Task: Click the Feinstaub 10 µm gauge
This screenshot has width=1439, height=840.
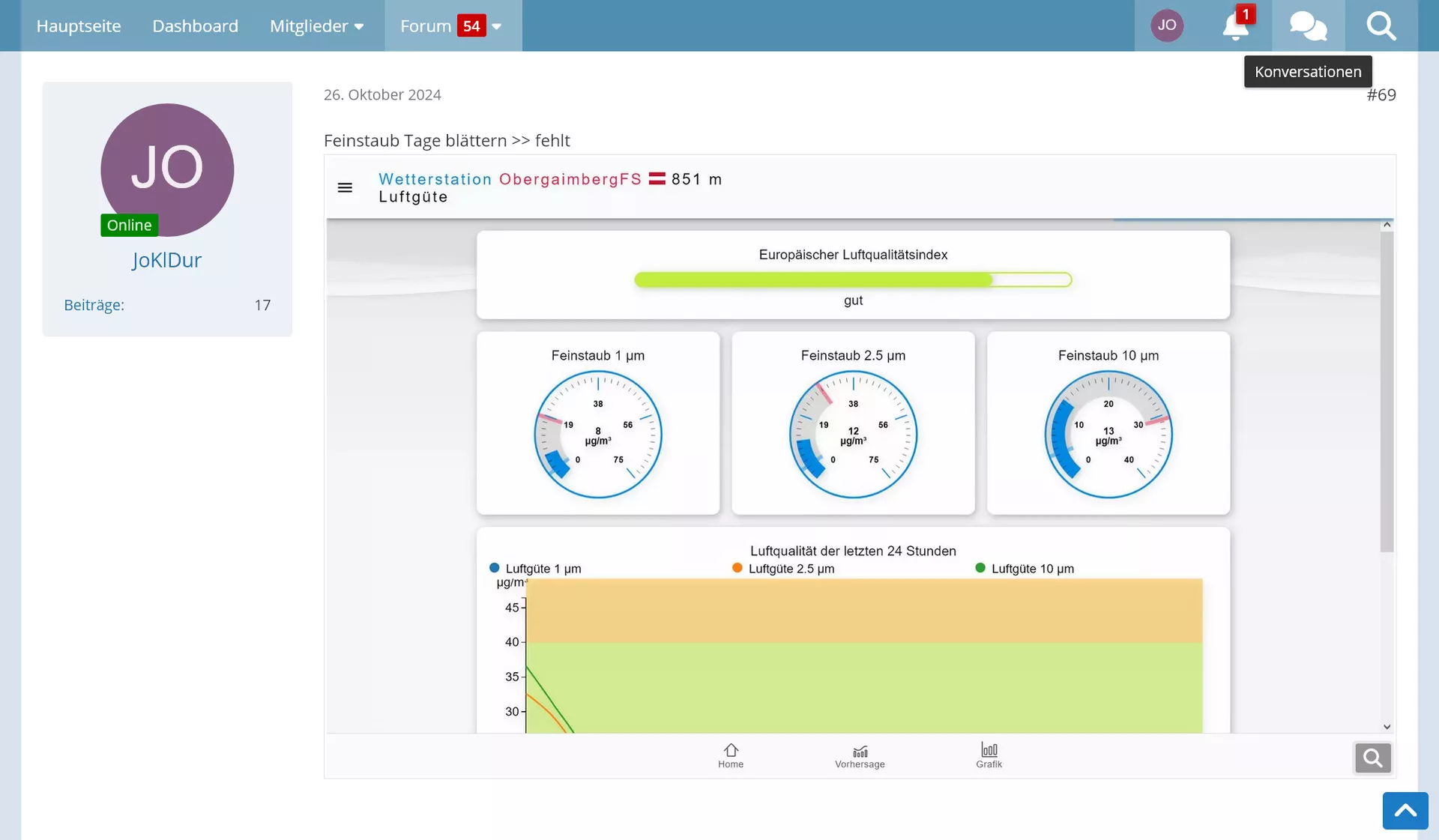Action: pos(1108,434)
